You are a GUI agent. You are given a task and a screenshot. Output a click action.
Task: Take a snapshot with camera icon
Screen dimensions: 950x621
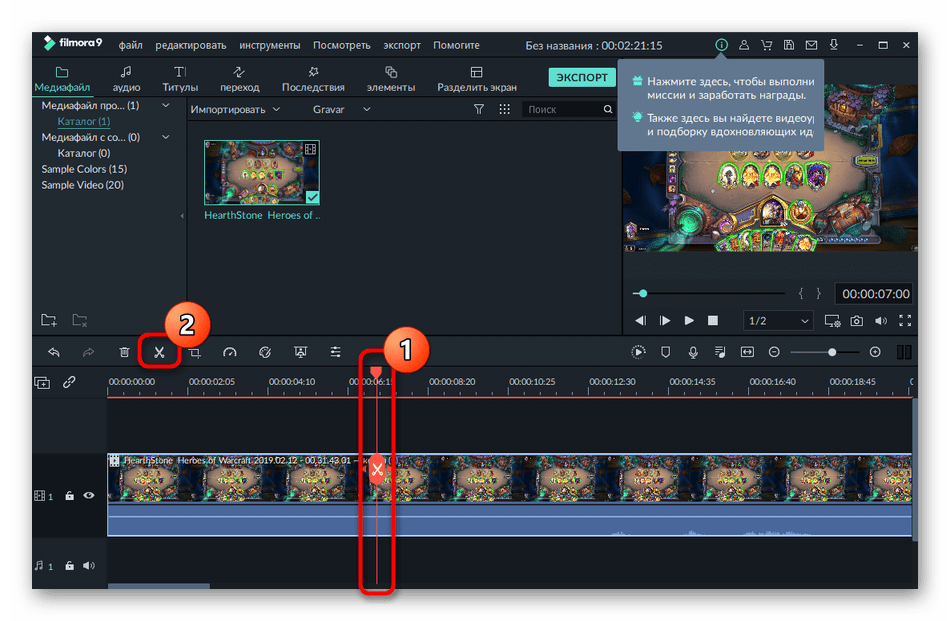(857, 321)
